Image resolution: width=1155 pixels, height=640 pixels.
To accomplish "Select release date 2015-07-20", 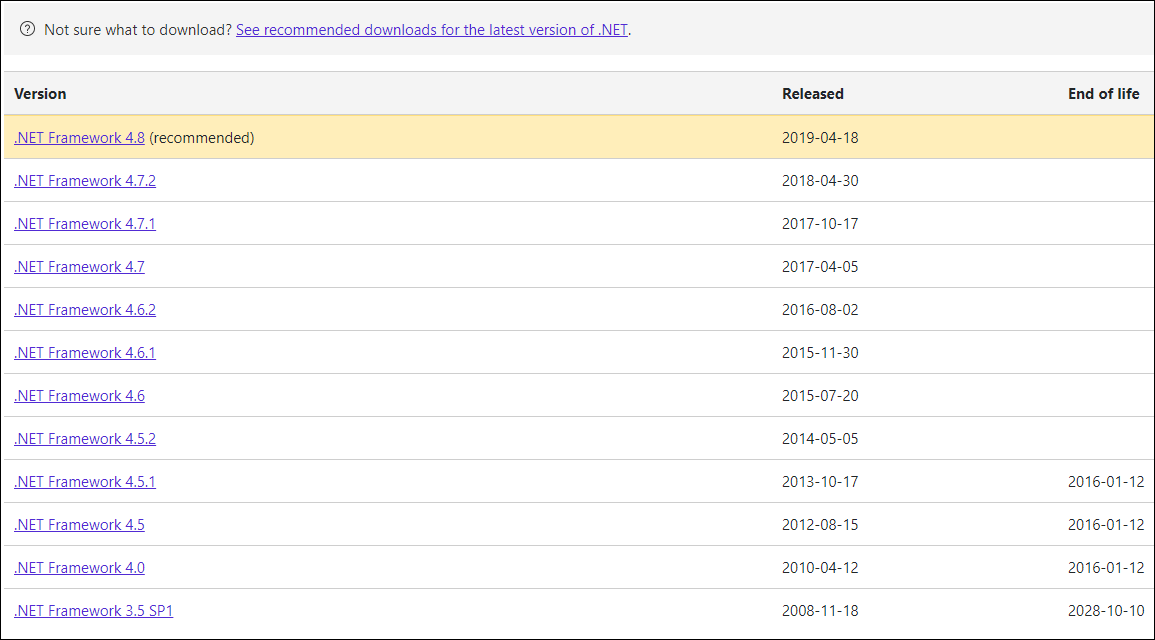I will point(820,395).
